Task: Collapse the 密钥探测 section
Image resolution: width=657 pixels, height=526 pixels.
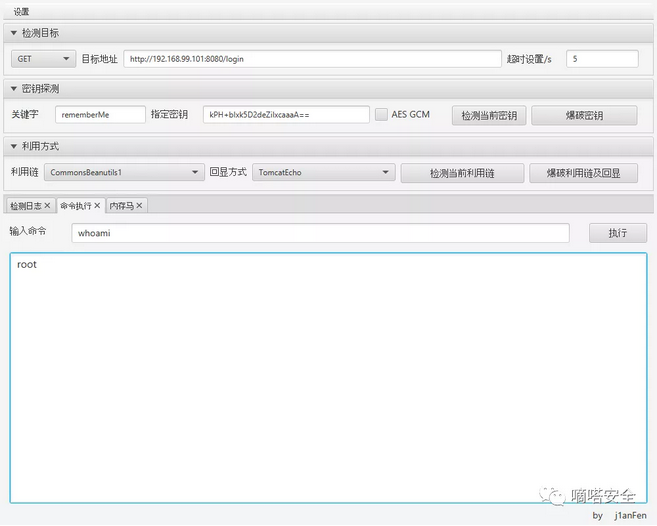Action: tap(13, 89)
